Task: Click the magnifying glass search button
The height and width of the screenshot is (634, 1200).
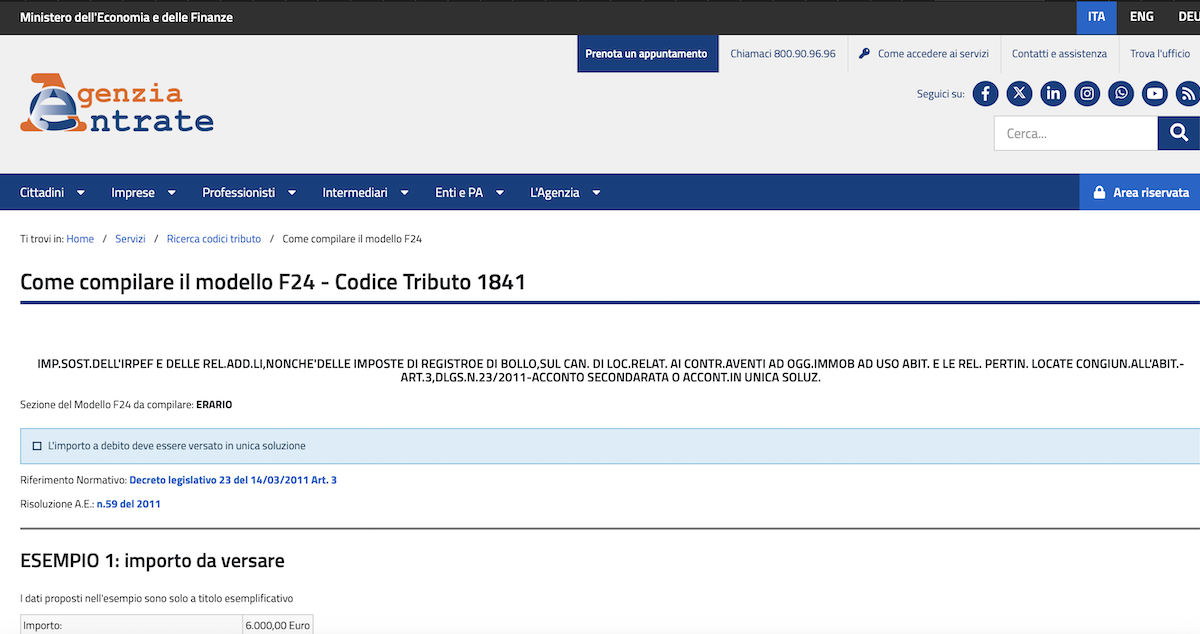Action: coord(1178,133)
